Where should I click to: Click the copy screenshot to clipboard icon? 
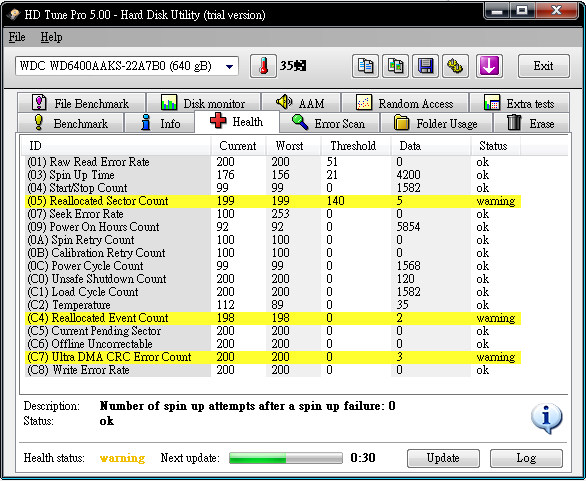tap(395, 66)
